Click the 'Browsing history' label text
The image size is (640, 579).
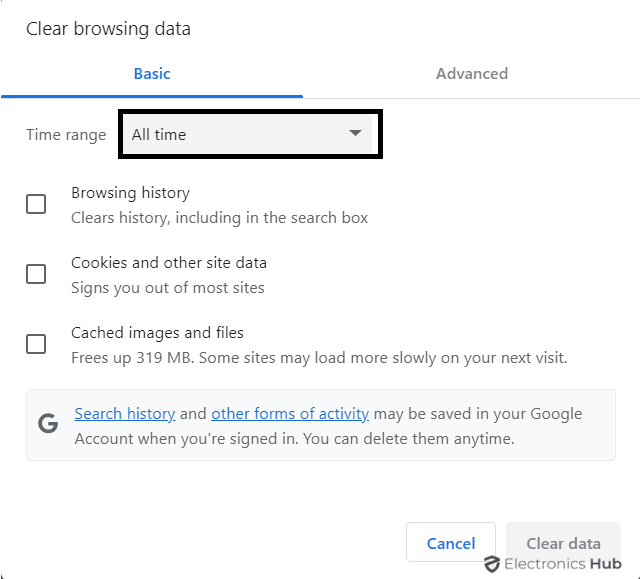tap(130, 193)
